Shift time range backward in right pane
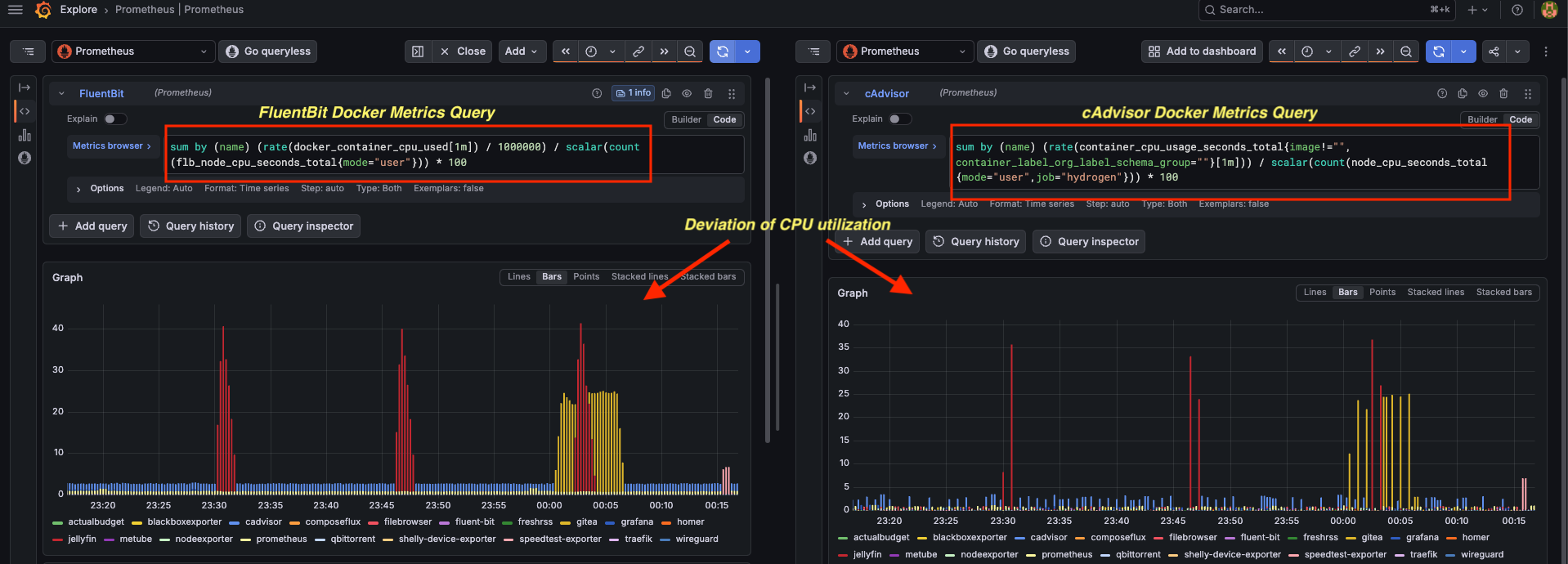Viewport: 1568px width, 564px height. point(1282,51)
